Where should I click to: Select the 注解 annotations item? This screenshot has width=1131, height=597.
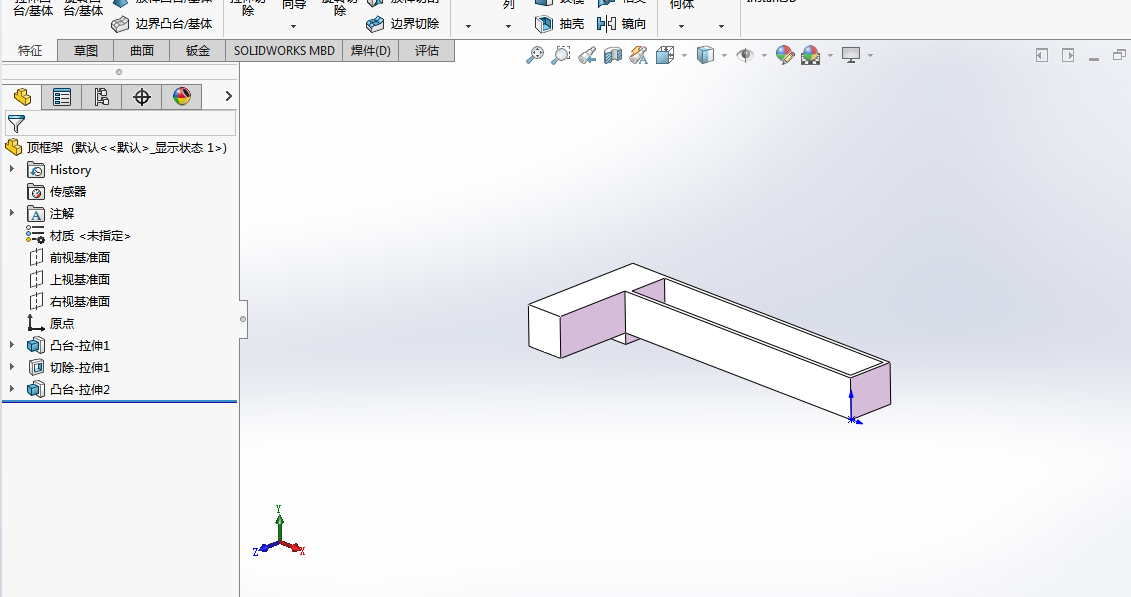pos(50,214)
